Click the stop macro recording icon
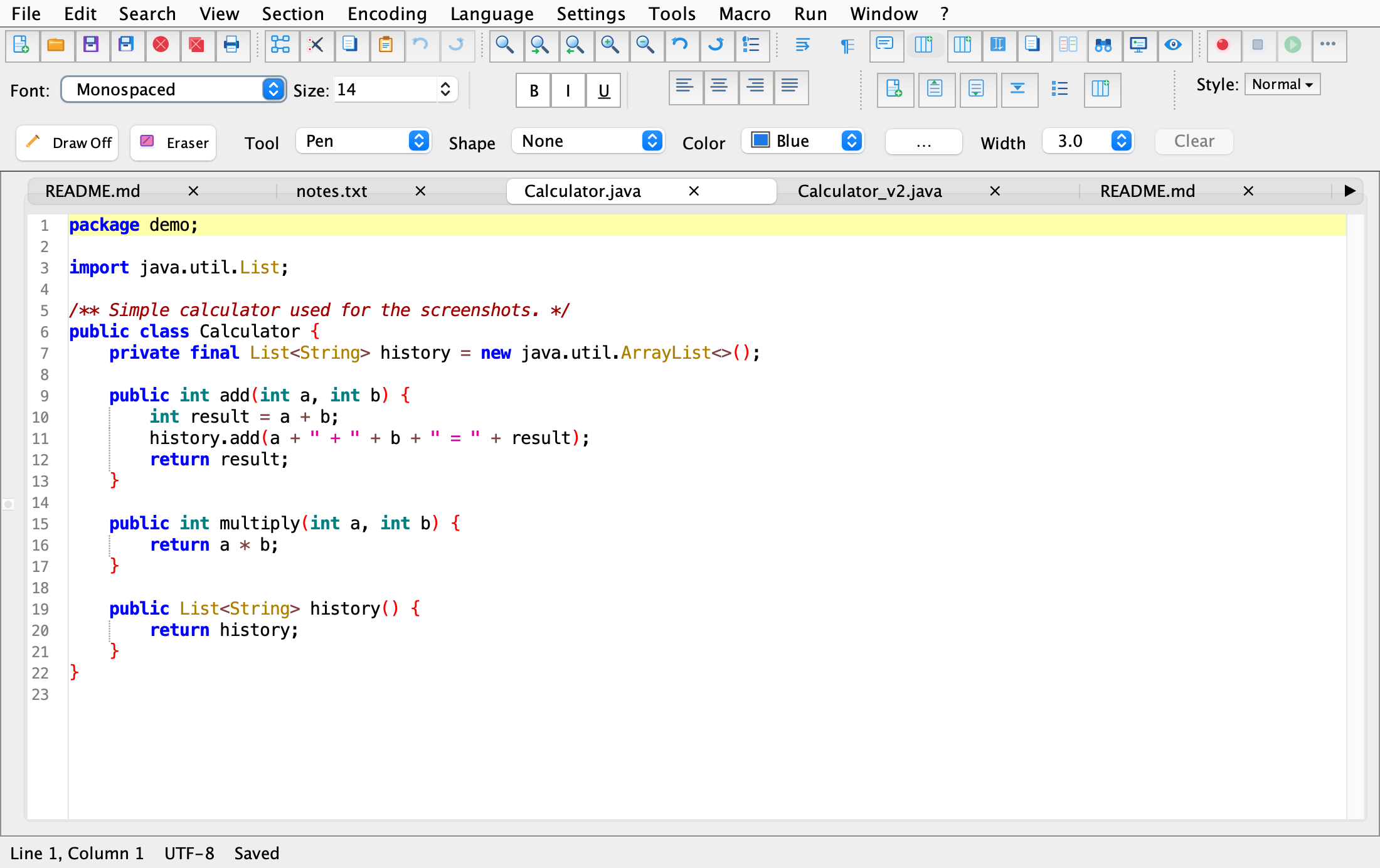 pos(1258,45)
